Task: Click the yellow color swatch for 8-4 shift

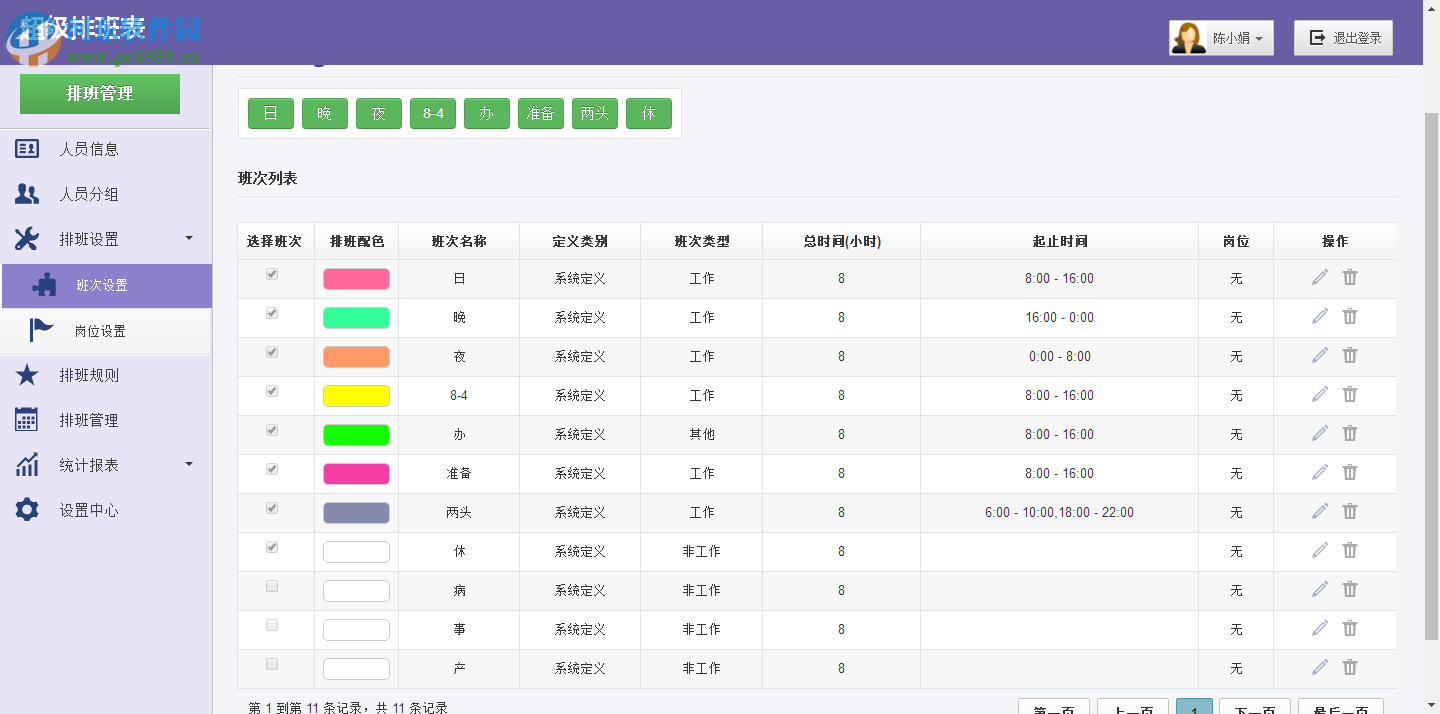Action: (356, 394)
